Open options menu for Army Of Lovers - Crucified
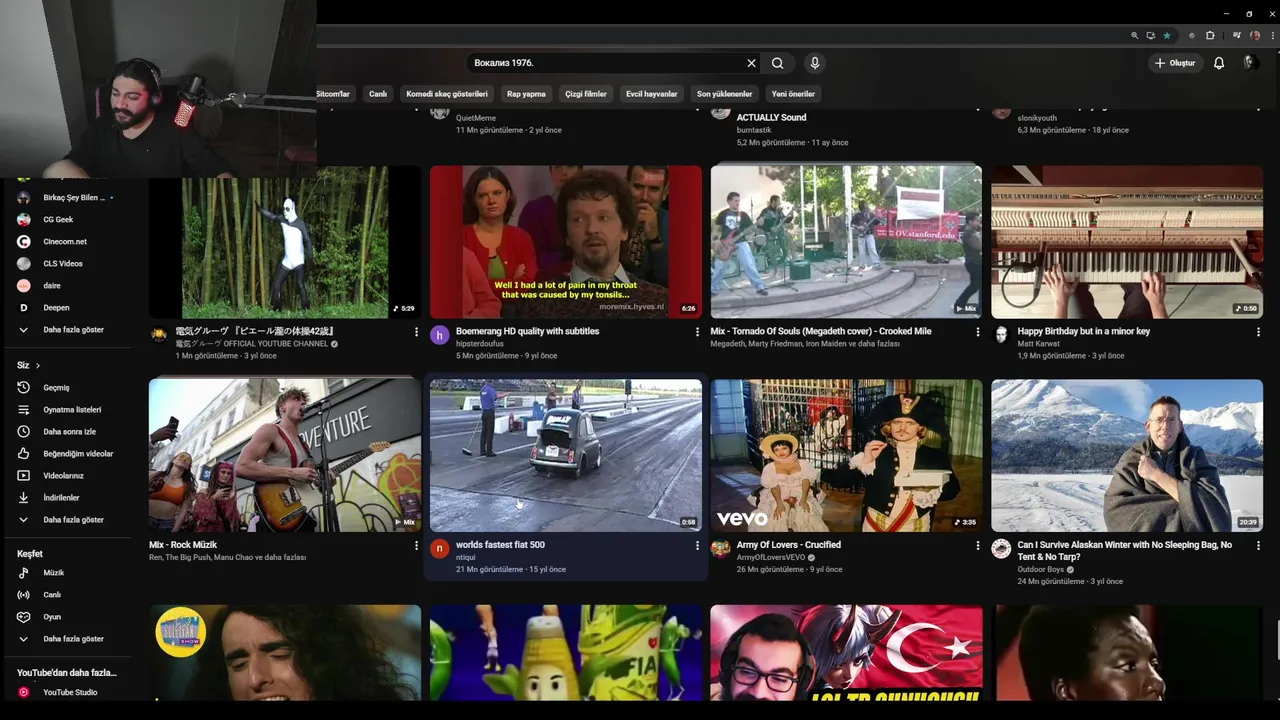Image resolution: width=1280 pixels, height=720 pixels. (x=978, y=546)
